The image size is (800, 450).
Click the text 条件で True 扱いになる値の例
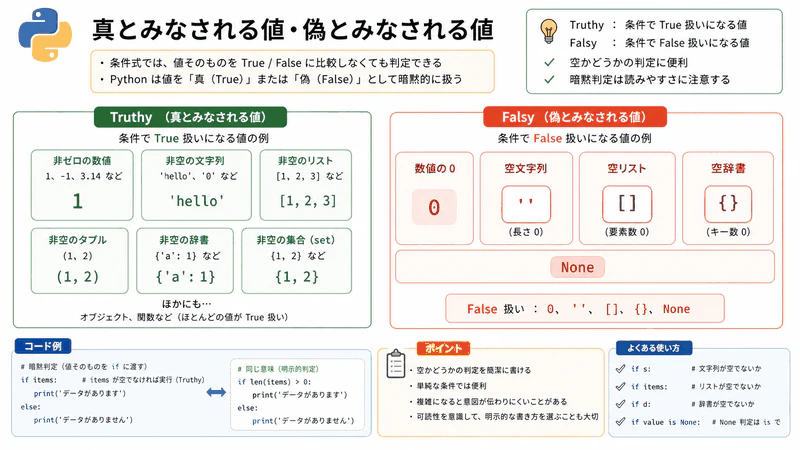click(193, 138)
